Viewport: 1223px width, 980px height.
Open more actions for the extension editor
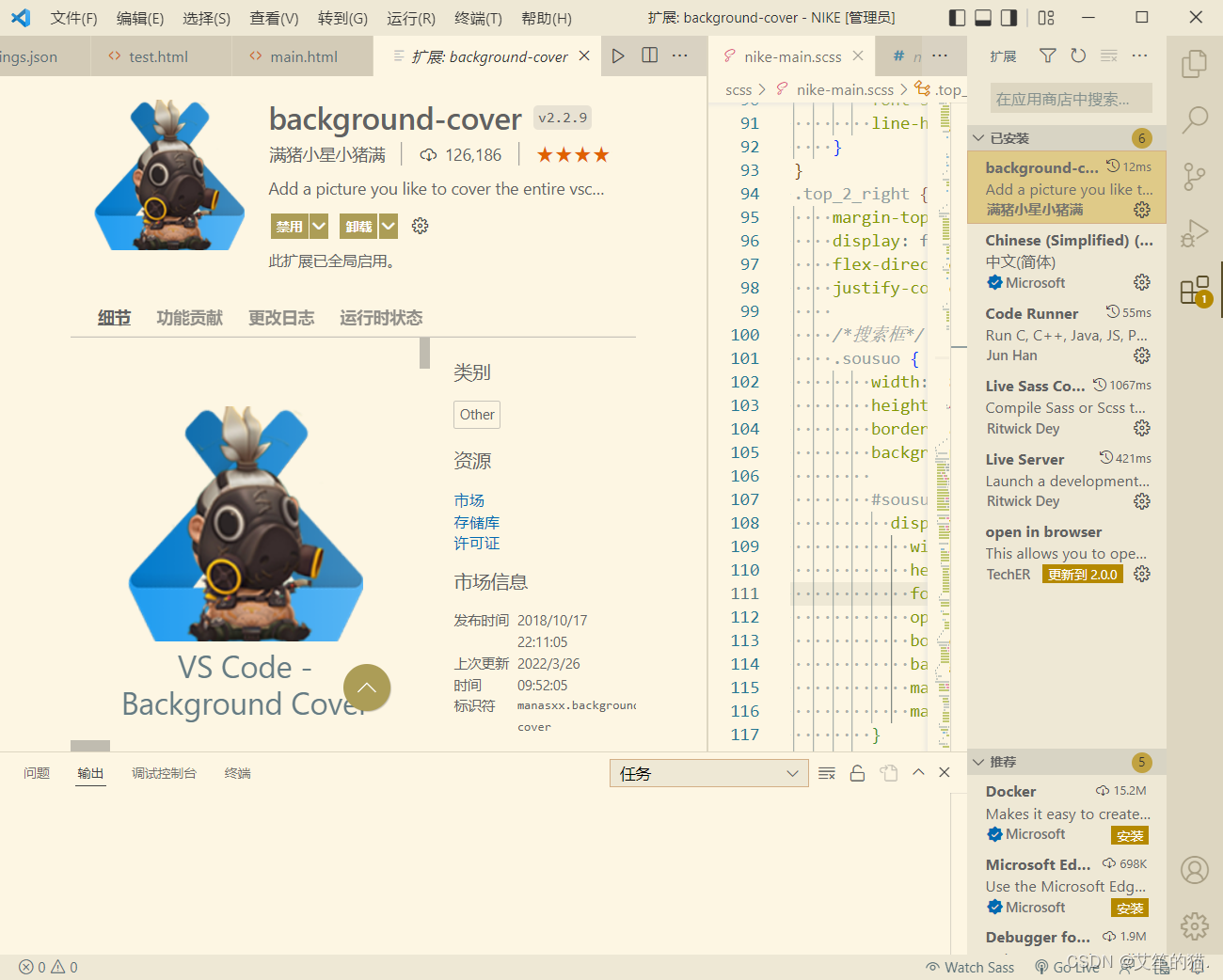(x=680, y=56)
